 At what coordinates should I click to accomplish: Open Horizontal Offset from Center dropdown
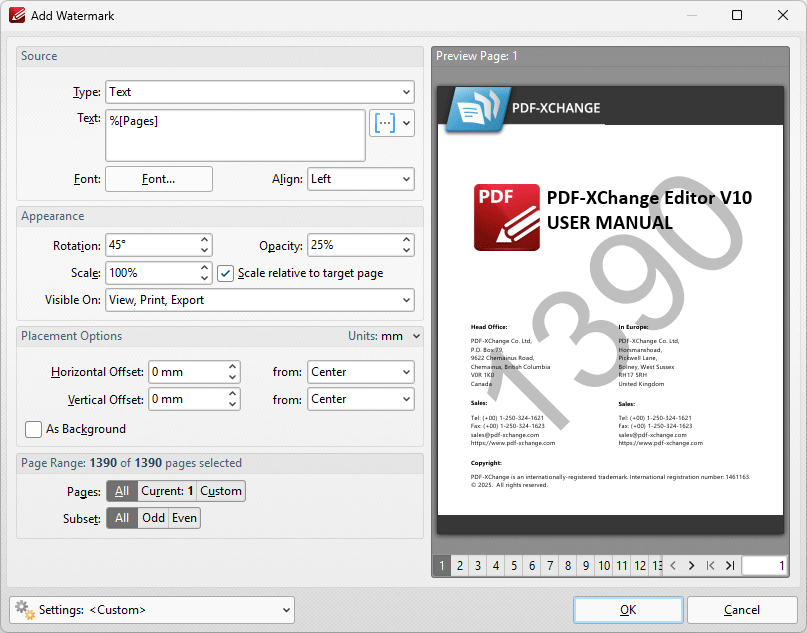[x=361, y=372]
